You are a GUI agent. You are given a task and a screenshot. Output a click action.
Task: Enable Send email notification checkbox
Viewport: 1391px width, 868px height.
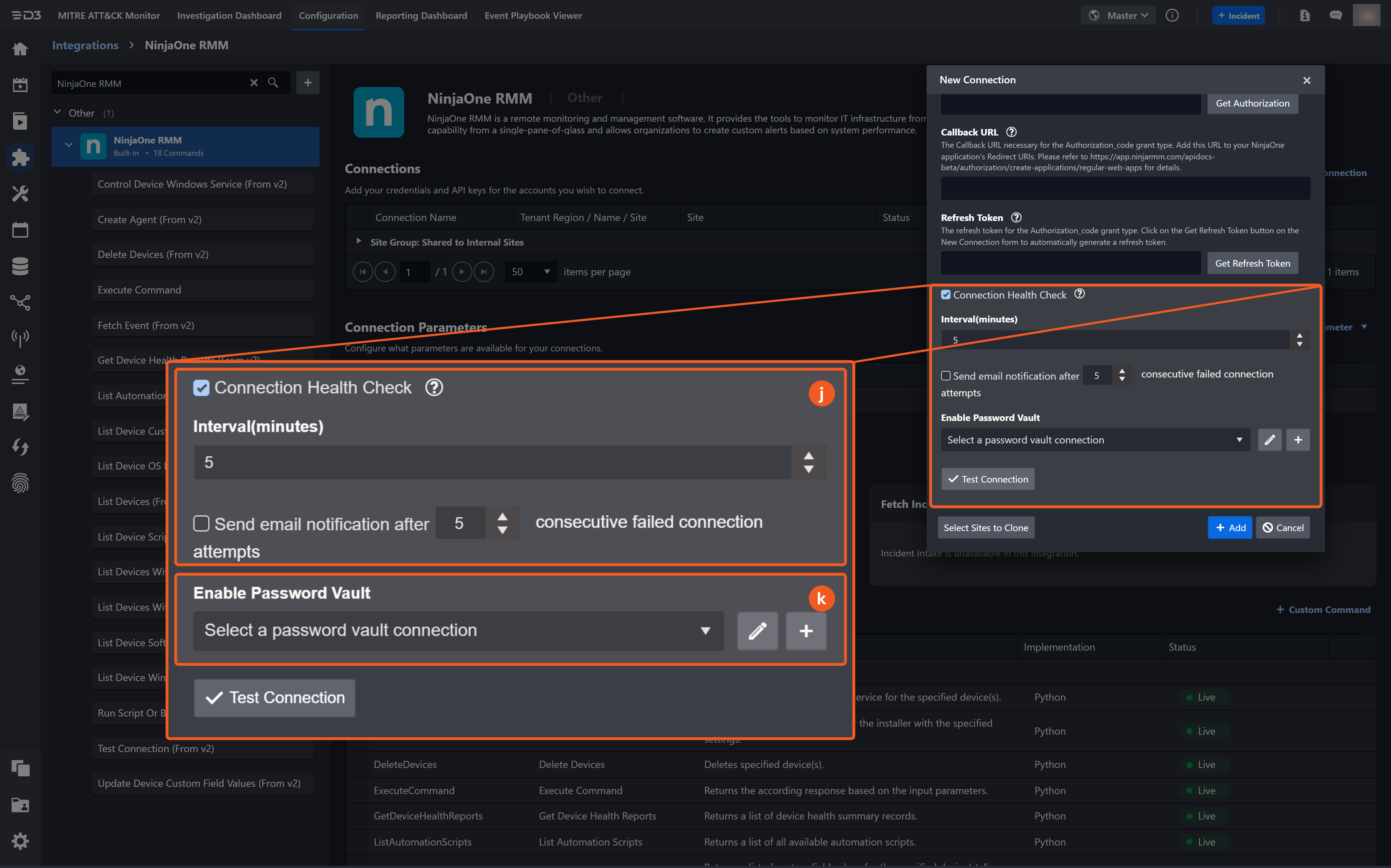946,376
